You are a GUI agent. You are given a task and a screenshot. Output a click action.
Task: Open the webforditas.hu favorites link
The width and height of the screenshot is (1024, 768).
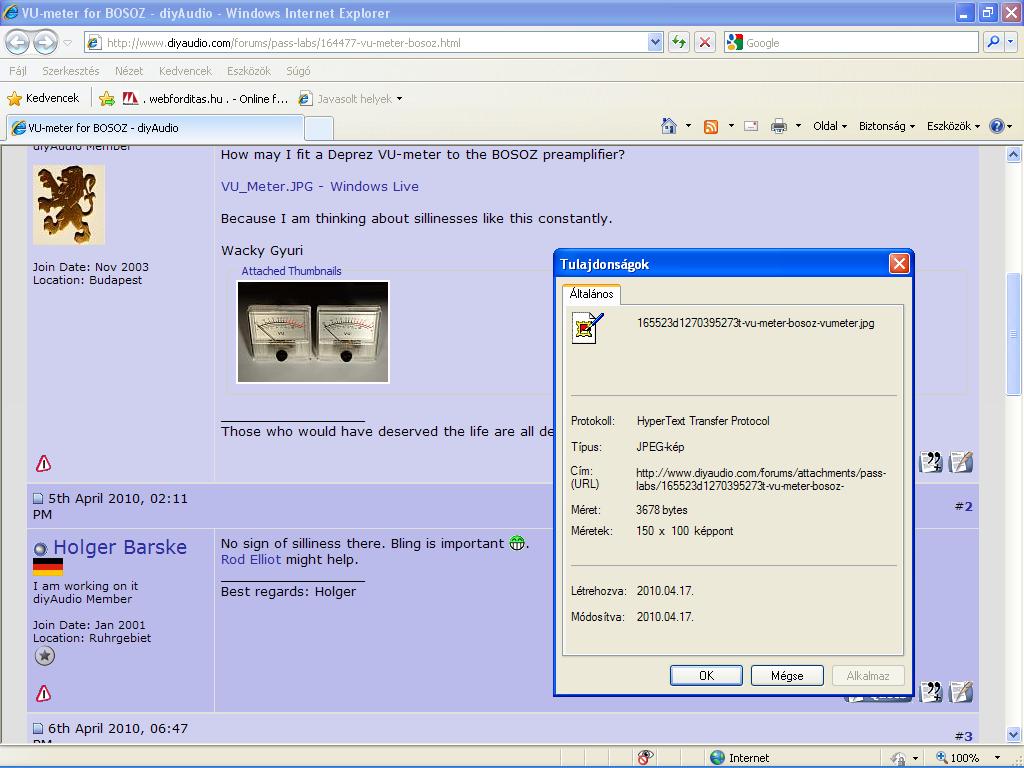coord(205,99)
